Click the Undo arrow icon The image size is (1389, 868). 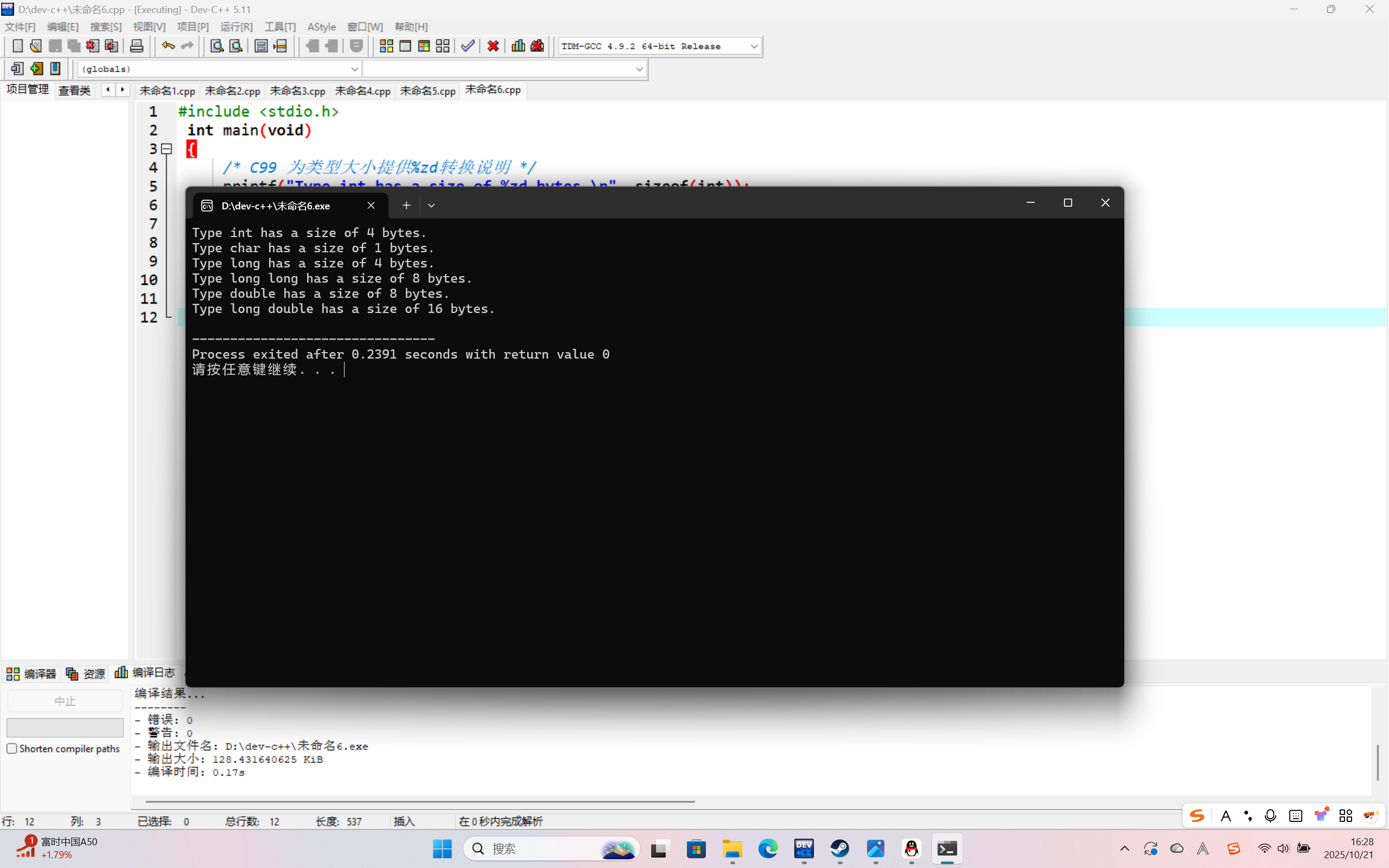168,46
